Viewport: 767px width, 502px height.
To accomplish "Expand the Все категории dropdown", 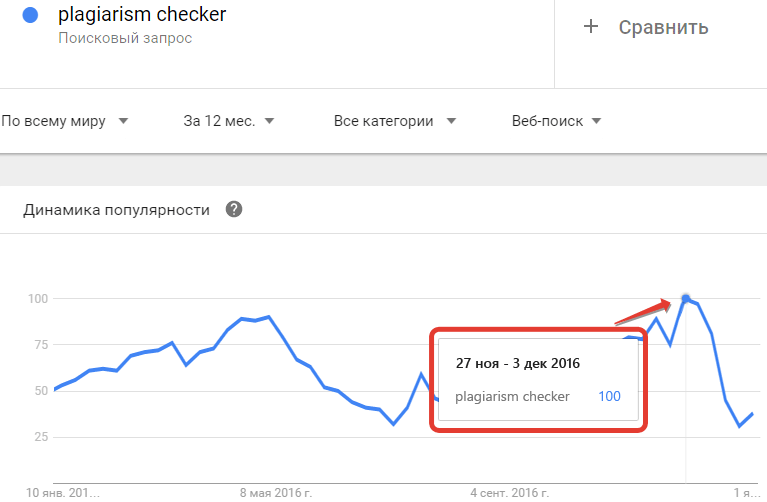I will [x=395, y=121].
